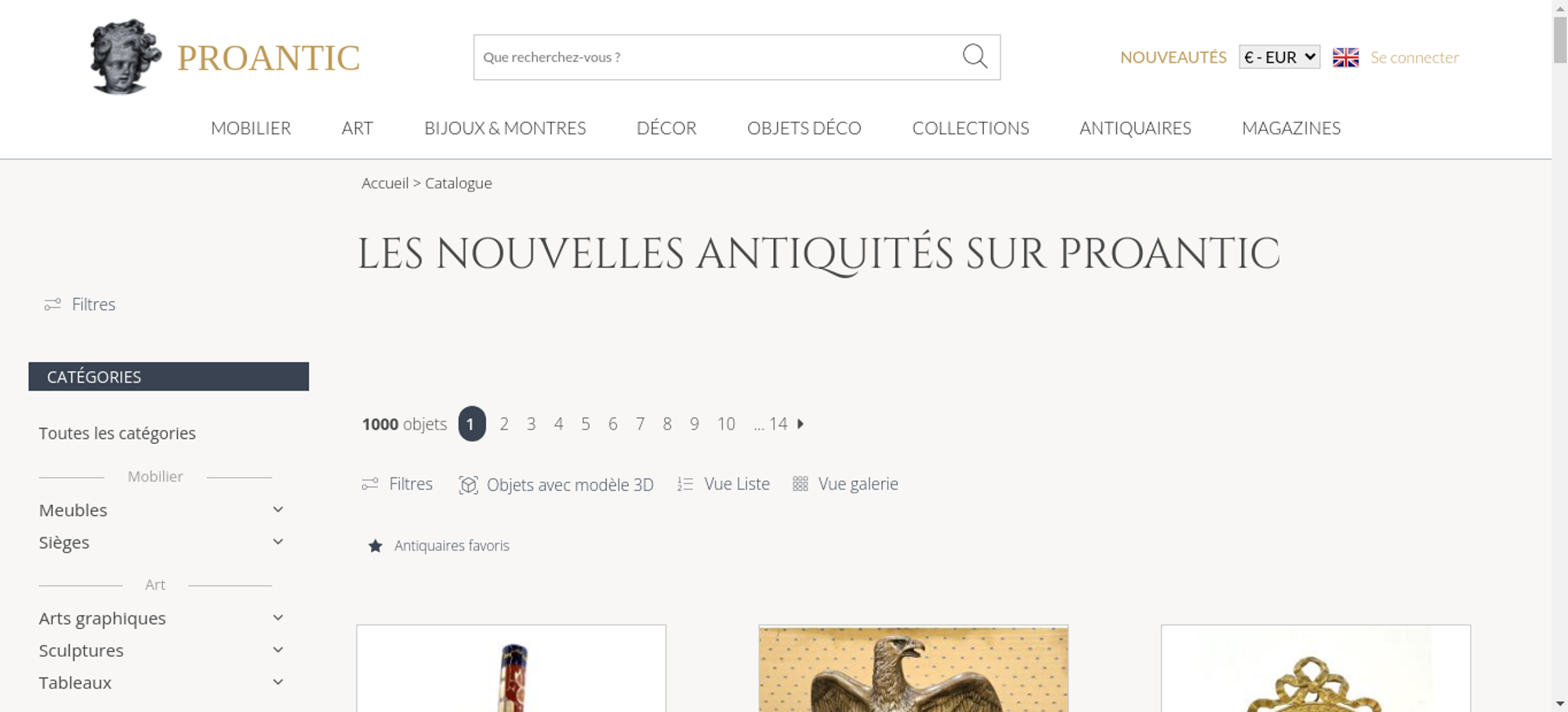Open the left sidebar Filtres sliders icon
1568x712 pixels.
pos(53,304)
